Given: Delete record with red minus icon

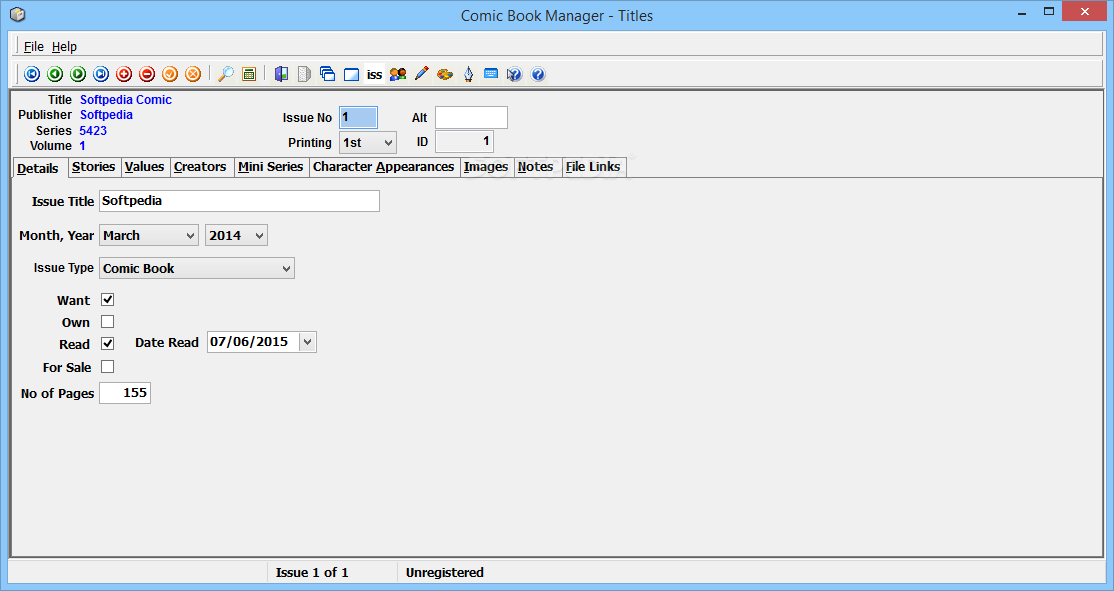Looking at the screenshot, I should coord(147,74).
